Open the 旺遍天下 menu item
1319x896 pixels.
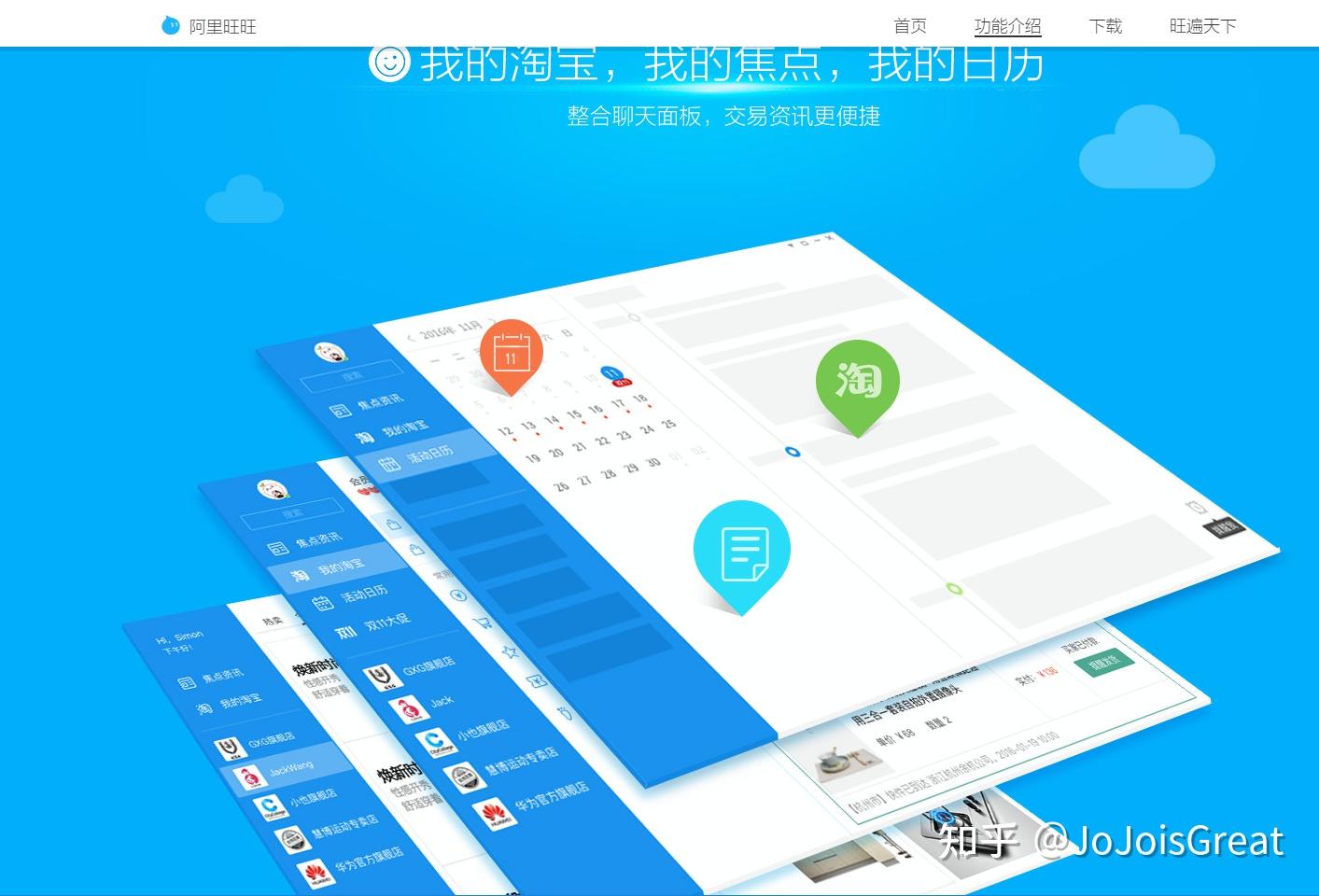(1200, 26)
